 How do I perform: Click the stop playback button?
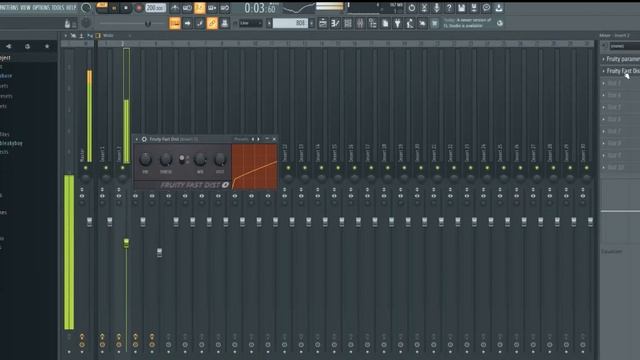pyautogui.click(x=126, y=8)
